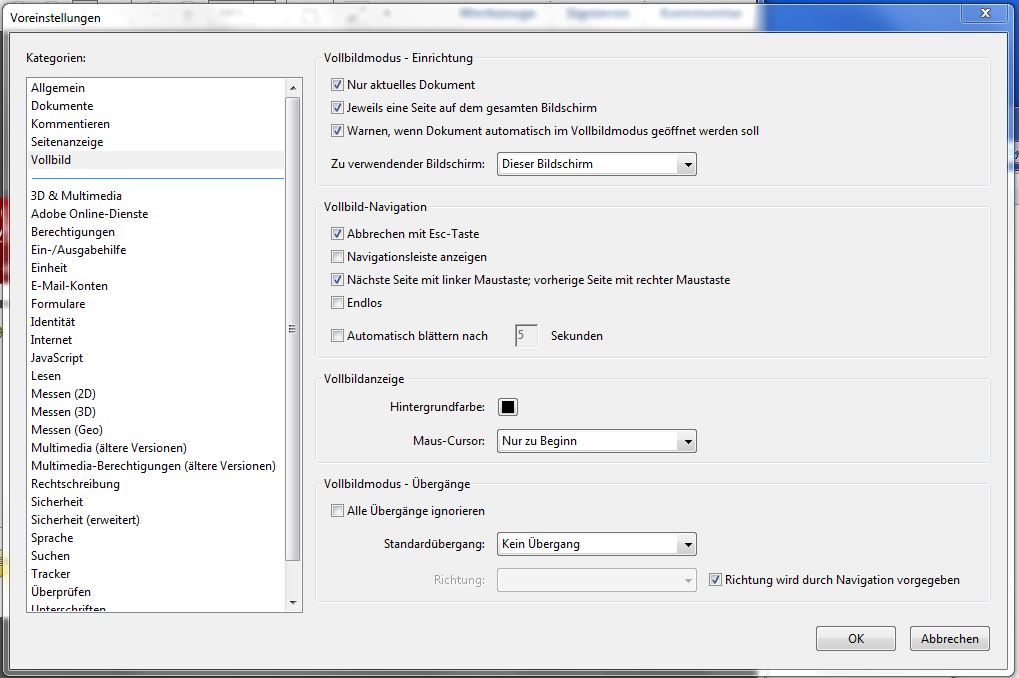
Task: Select the Sicherheit category
Action: tap(157, 502)
